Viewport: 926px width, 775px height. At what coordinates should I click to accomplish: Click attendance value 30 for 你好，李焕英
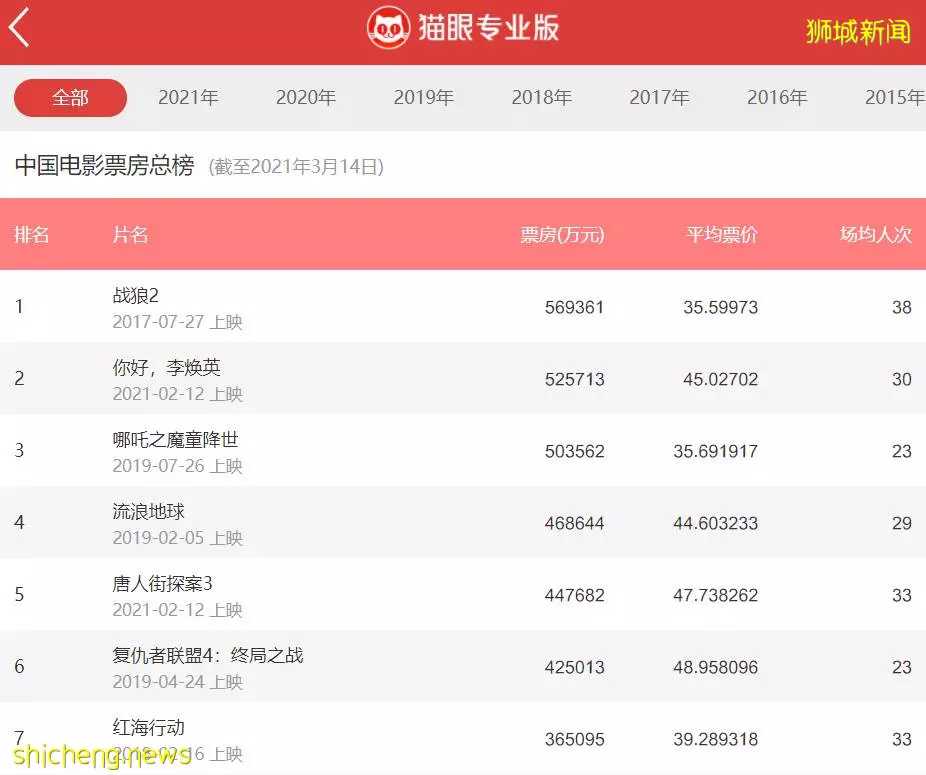(902, 379)
